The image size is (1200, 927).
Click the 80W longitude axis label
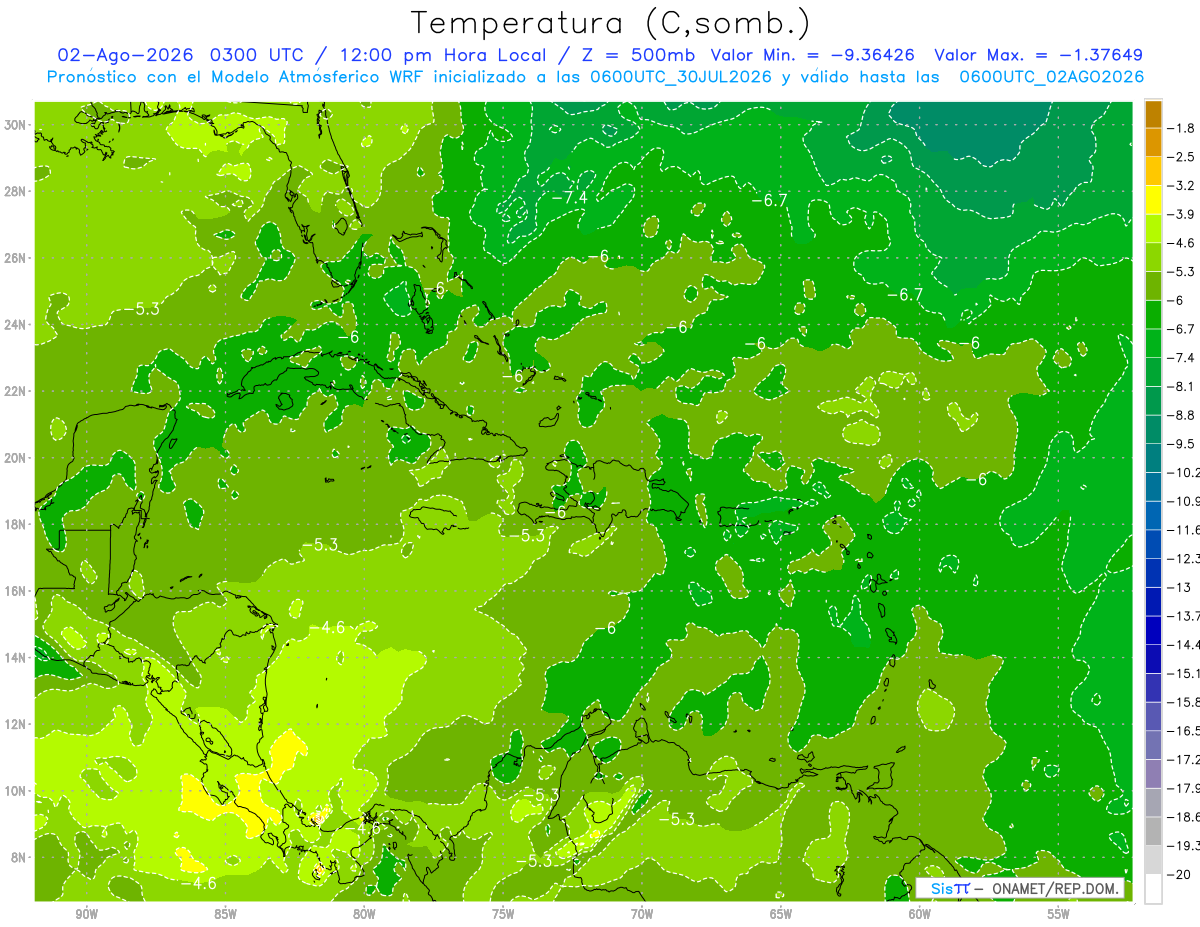click(364, 914)
